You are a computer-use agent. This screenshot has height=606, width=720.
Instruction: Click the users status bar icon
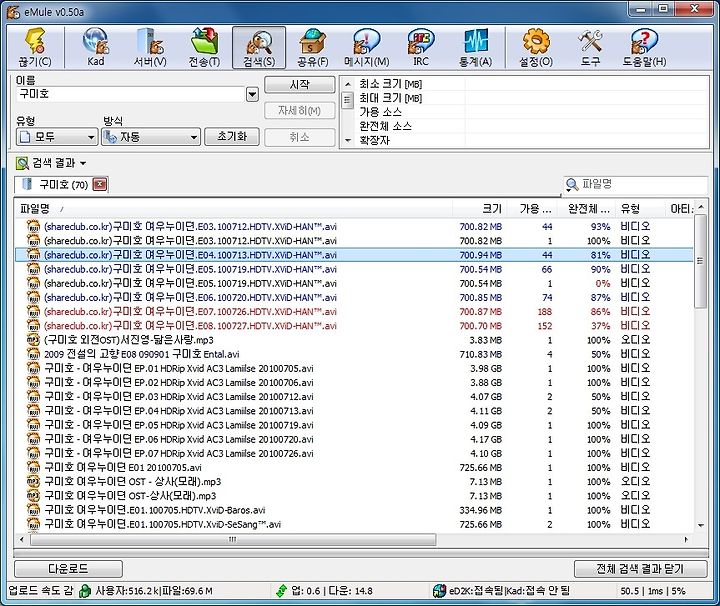click(x=84, y=590)
